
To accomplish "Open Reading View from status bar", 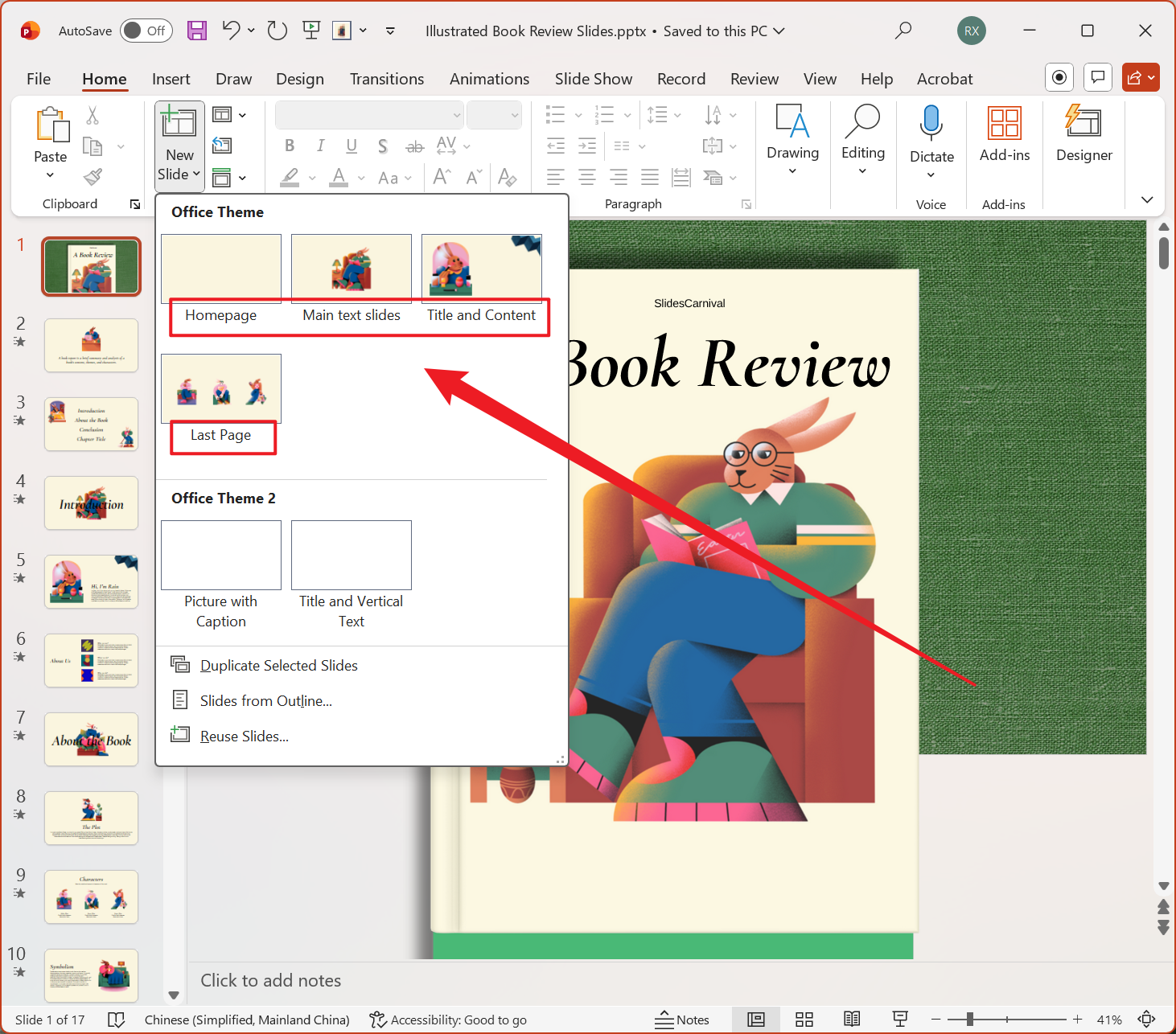I will 852,1020.
